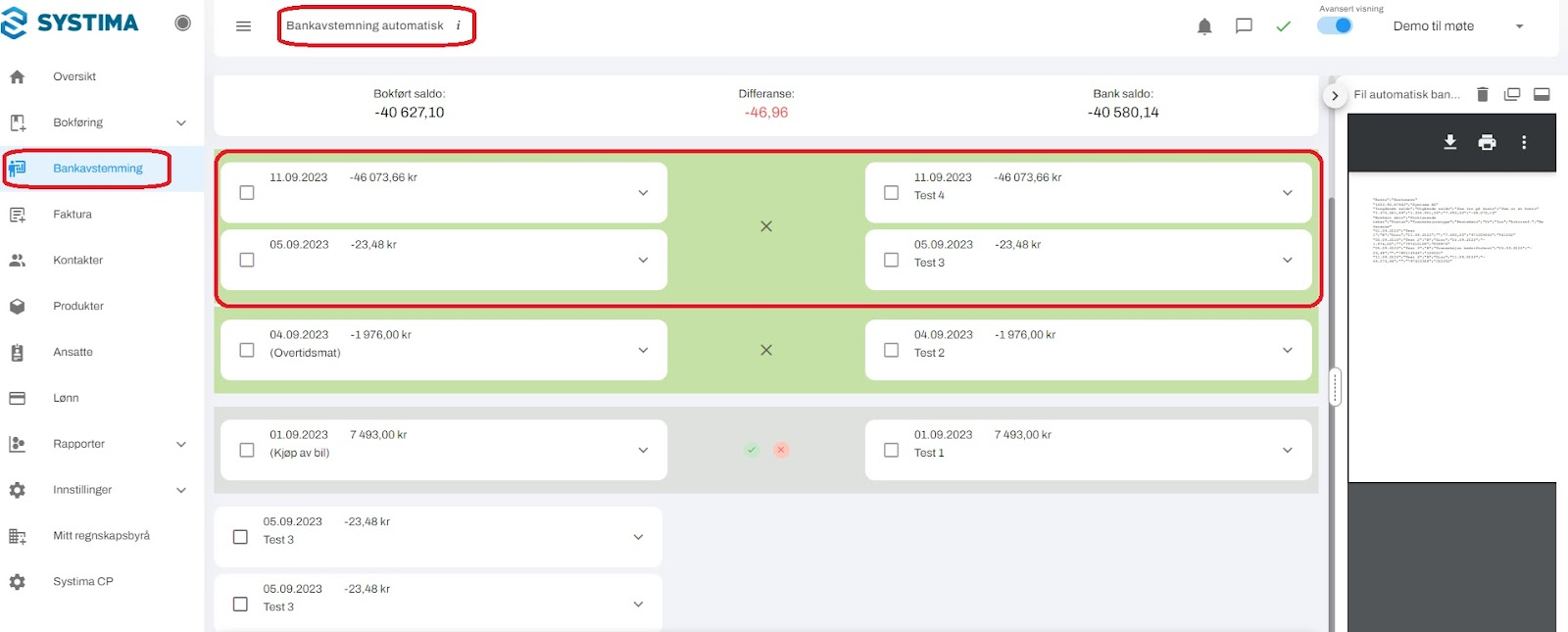Click the document page preview
The height and width of the screenshot is (632, 1568).
(1452, 327)
